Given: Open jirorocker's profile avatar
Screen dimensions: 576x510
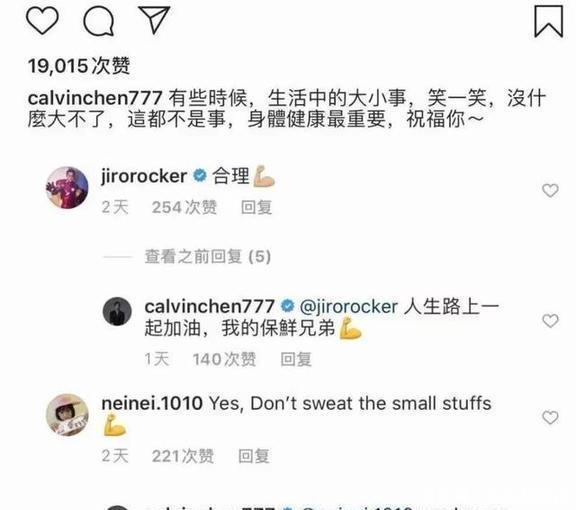Looking at the screenshot, I should tap(67, 187).
